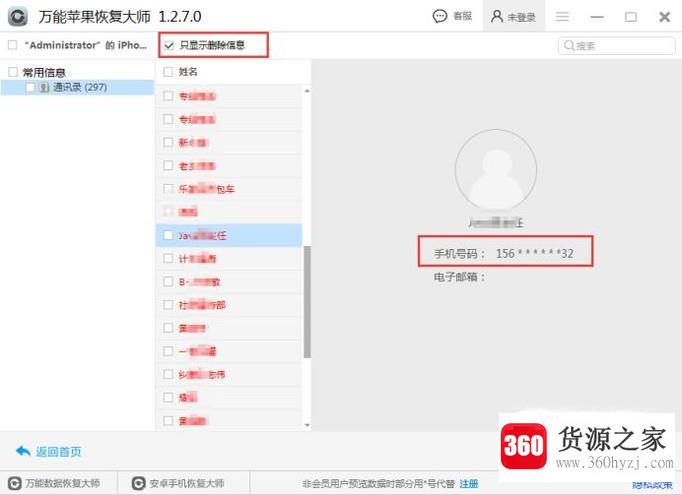Click 返回首页 back to home link

pyautogui.click(x=59, y=452)
